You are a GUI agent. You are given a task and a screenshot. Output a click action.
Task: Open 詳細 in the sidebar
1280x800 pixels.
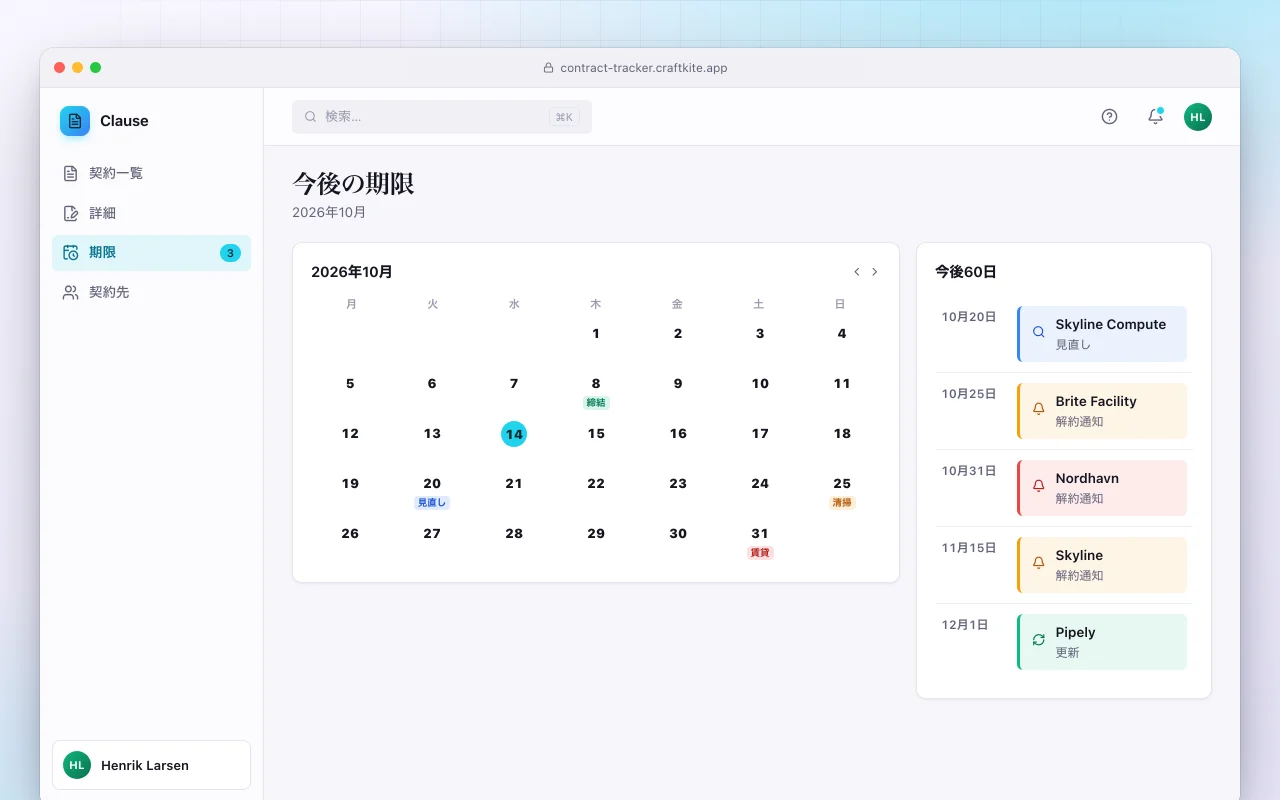tap(151, 213)
